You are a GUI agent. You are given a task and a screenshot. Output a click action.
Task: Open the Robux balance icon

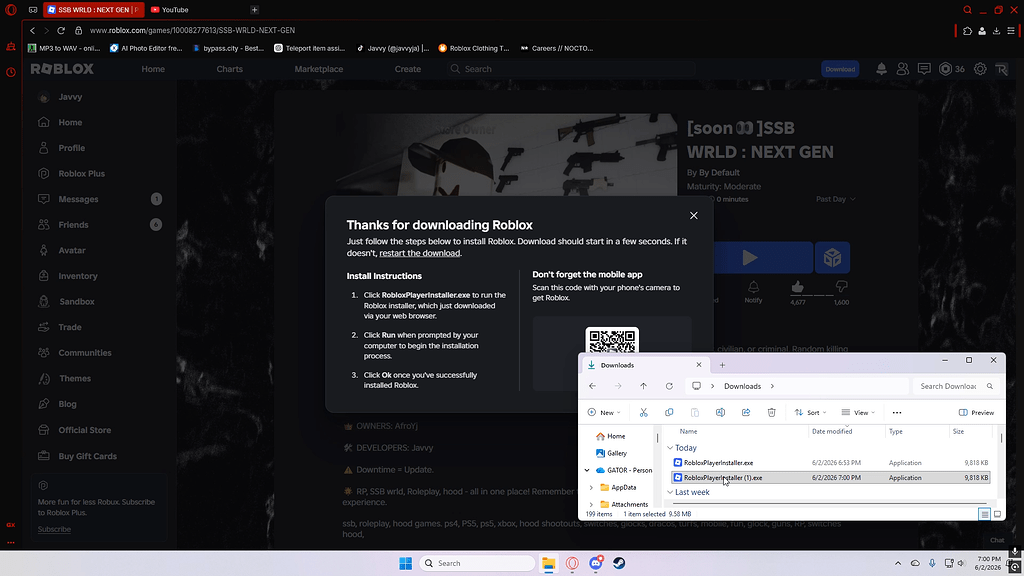[x=945, y=69]
